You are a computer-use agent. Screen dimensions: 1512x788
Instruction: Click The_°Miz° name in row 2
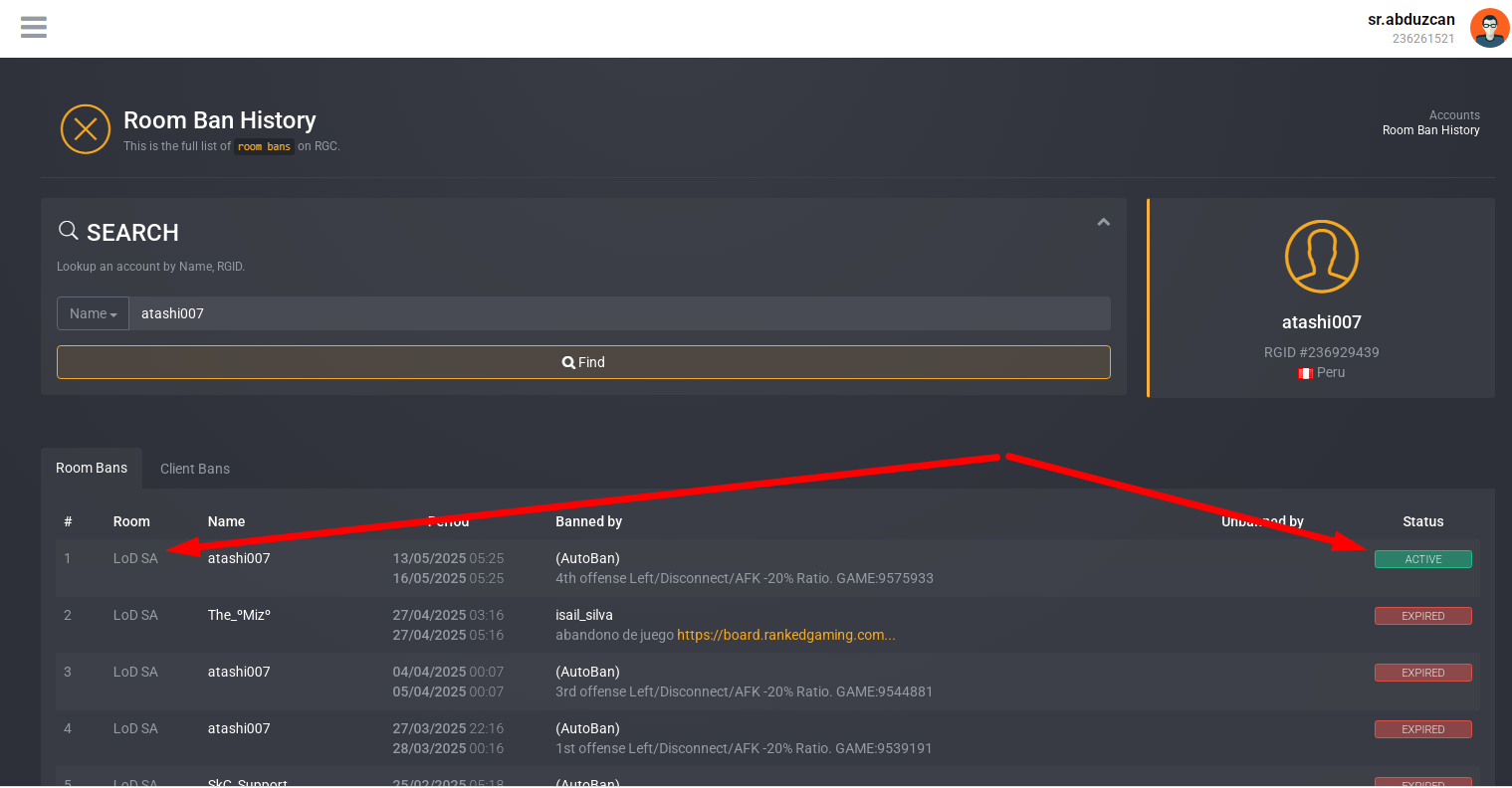[x=239, y=615]
